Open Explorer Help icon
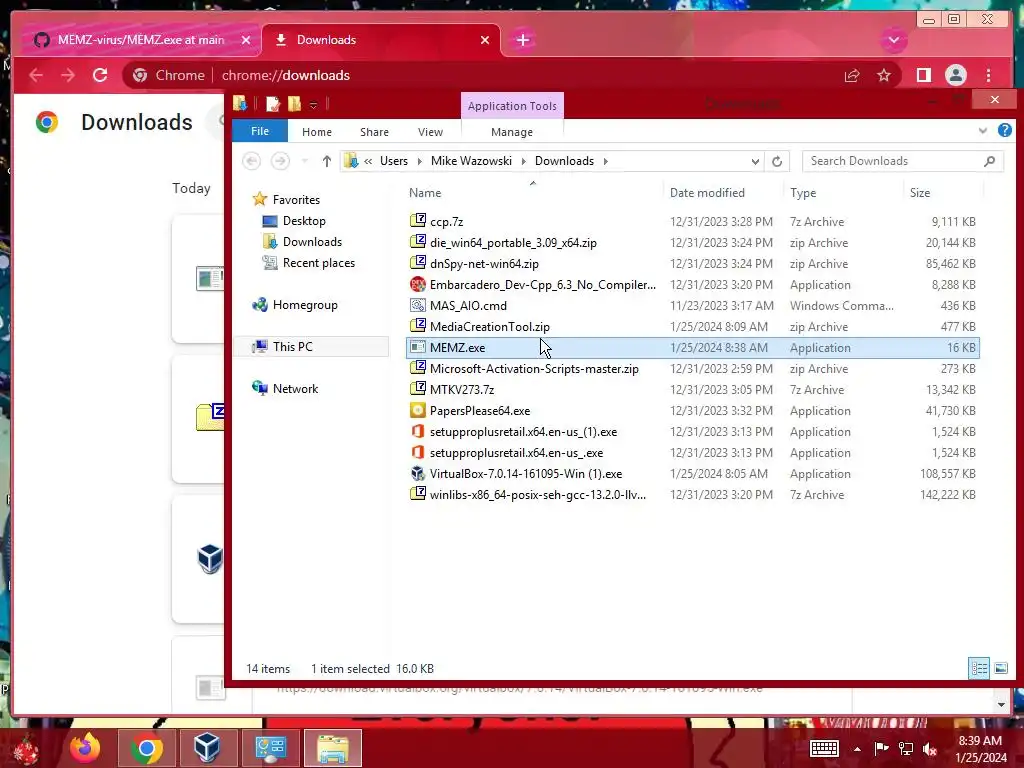This screenshot has width=1024, height=768. (x=1004, y=131)
